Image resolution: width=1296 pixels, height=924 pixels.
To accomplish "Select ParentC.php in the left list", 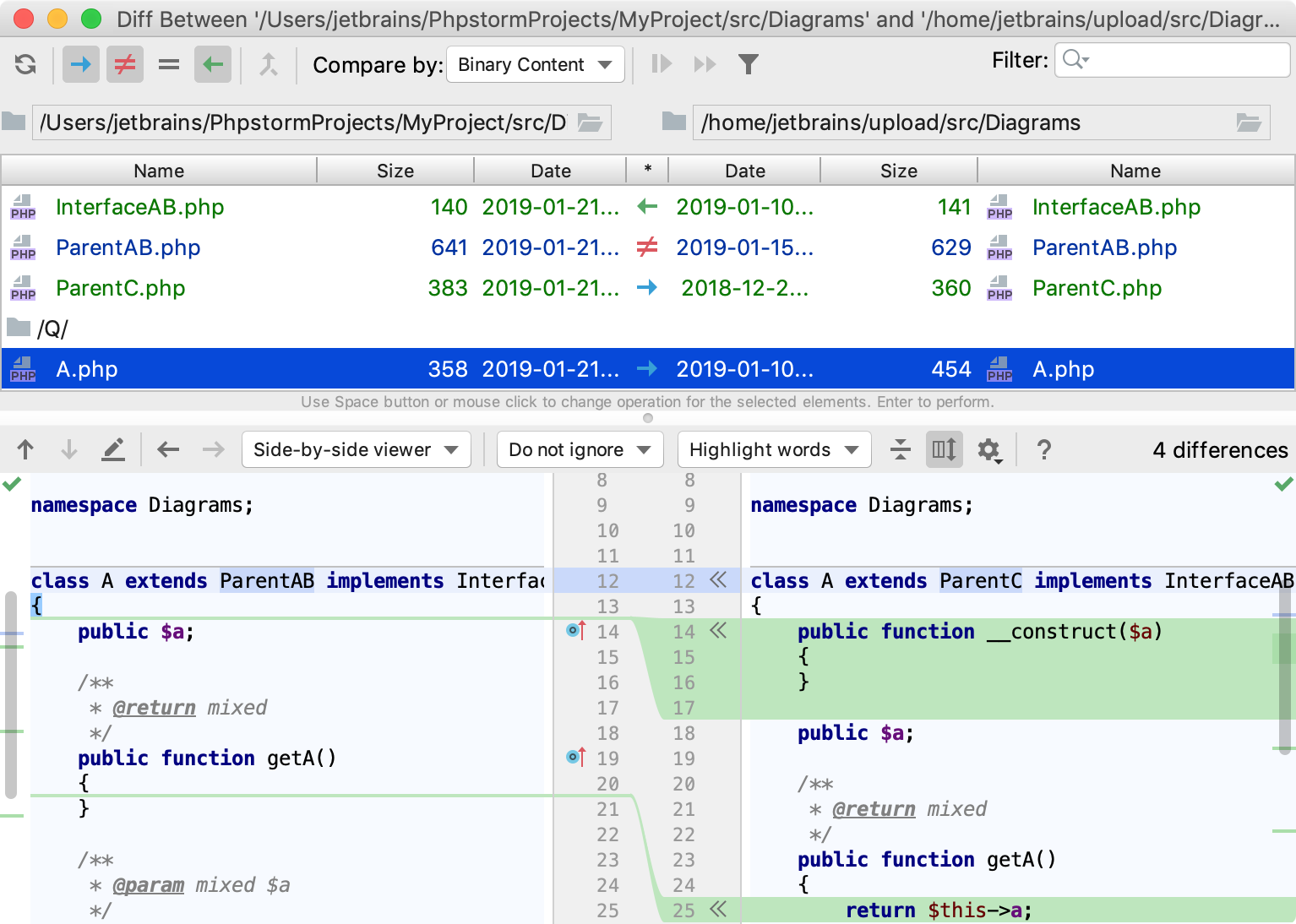I will (x=120, y=288).
